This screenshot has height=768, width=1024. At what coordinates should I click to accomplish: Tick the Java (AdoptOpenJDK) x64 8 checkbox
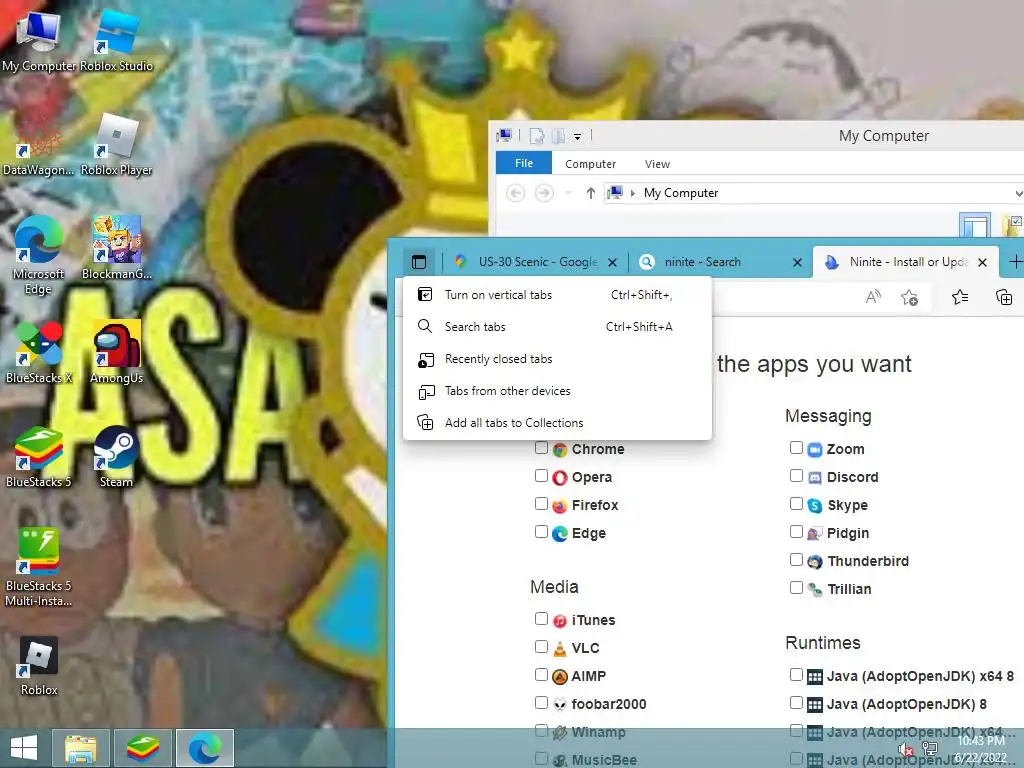(x=796, y=675)
